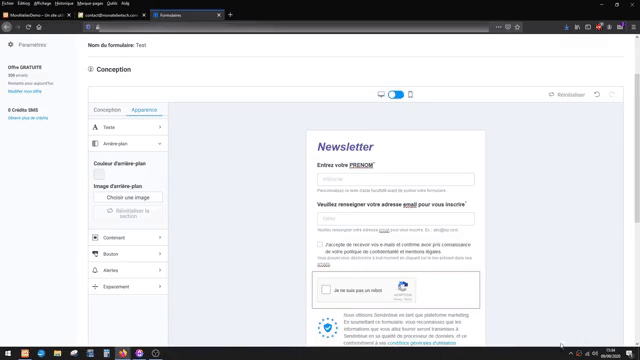Click Réinitialiser la section button

click(x=128, y=213)
